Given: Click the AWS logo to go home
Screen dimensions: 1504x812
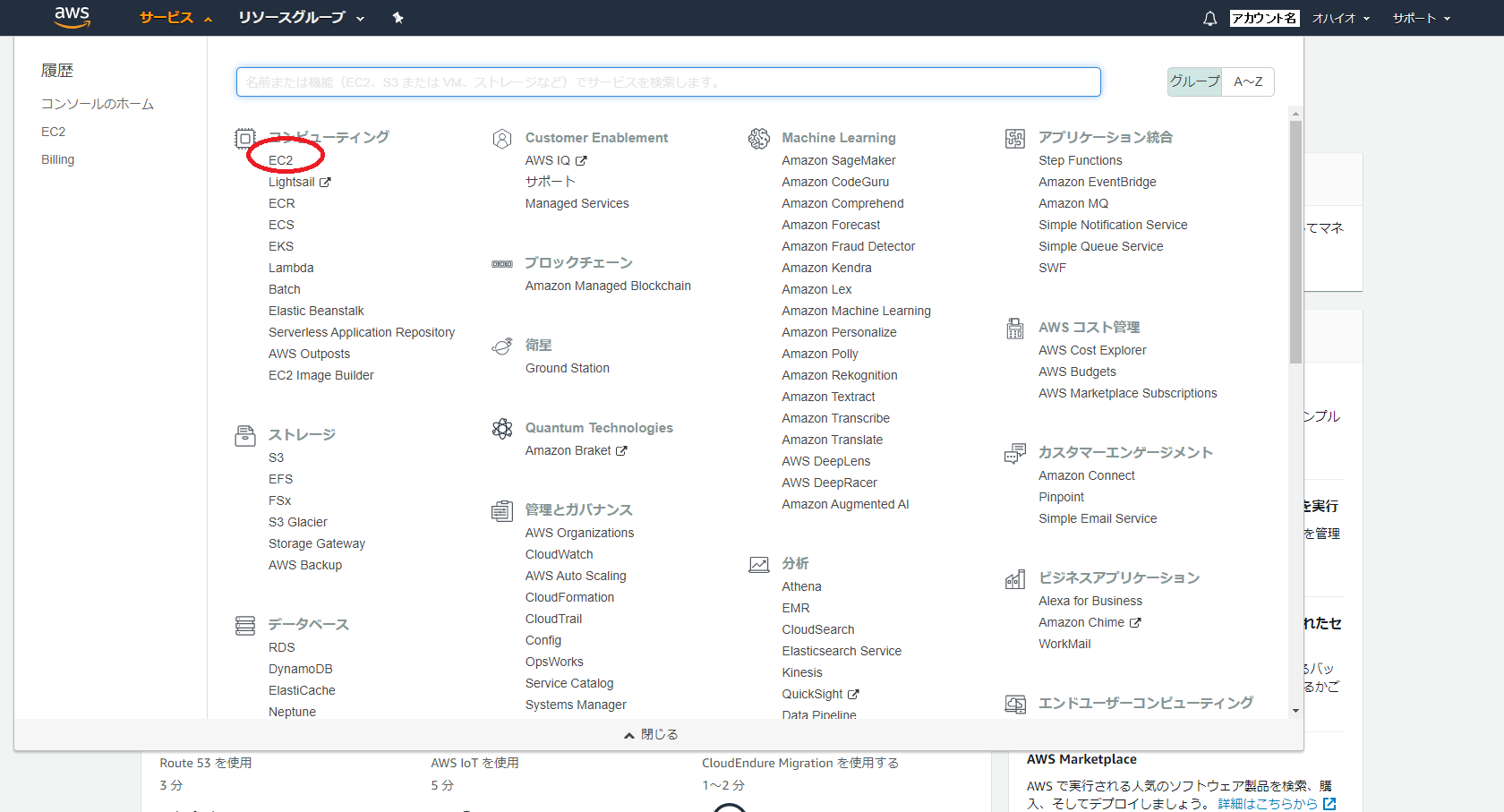Looking at the screenshot, I should (x=72, y=17).
